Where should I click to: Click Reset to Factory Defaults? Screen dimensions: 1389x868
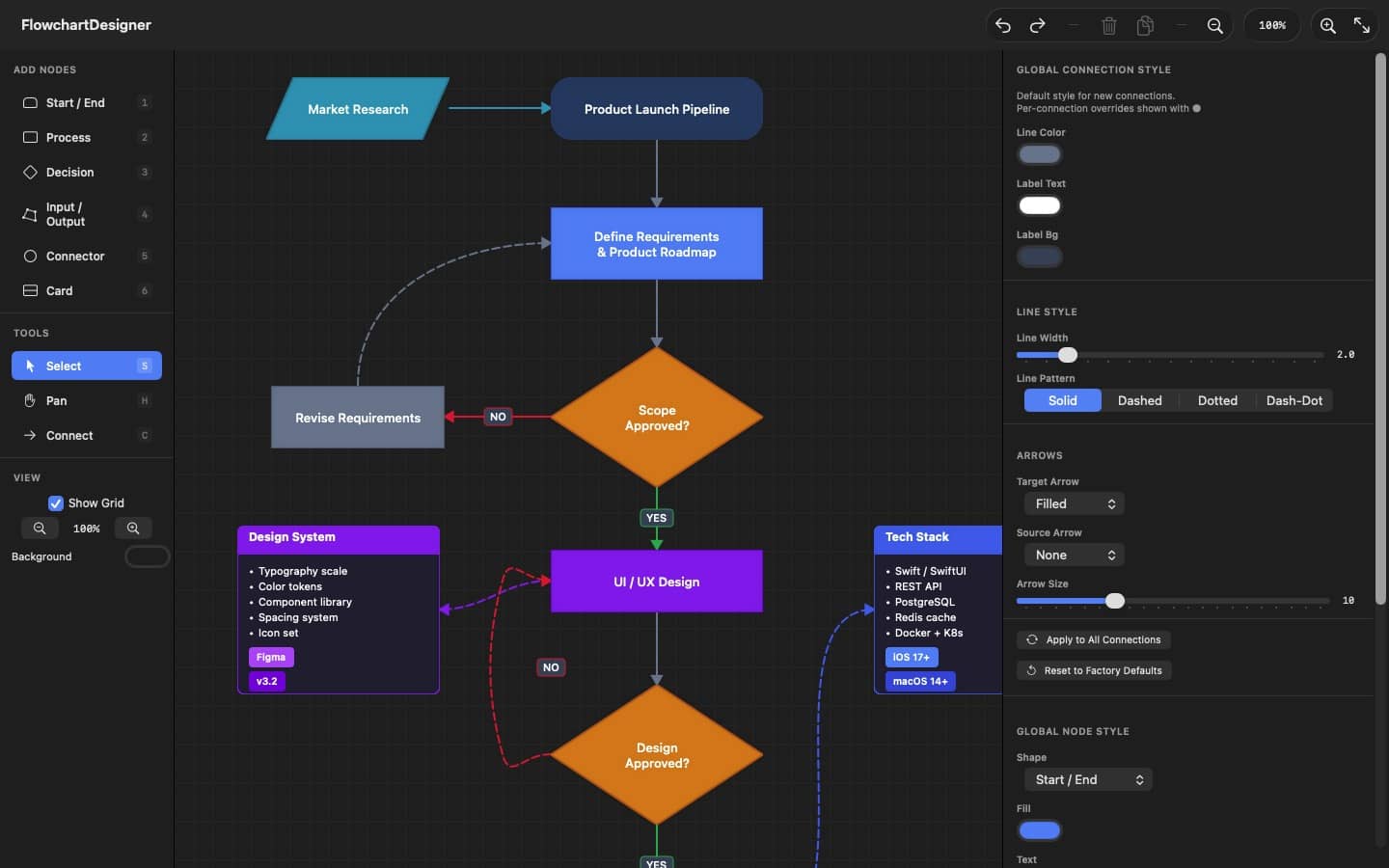1094,671
